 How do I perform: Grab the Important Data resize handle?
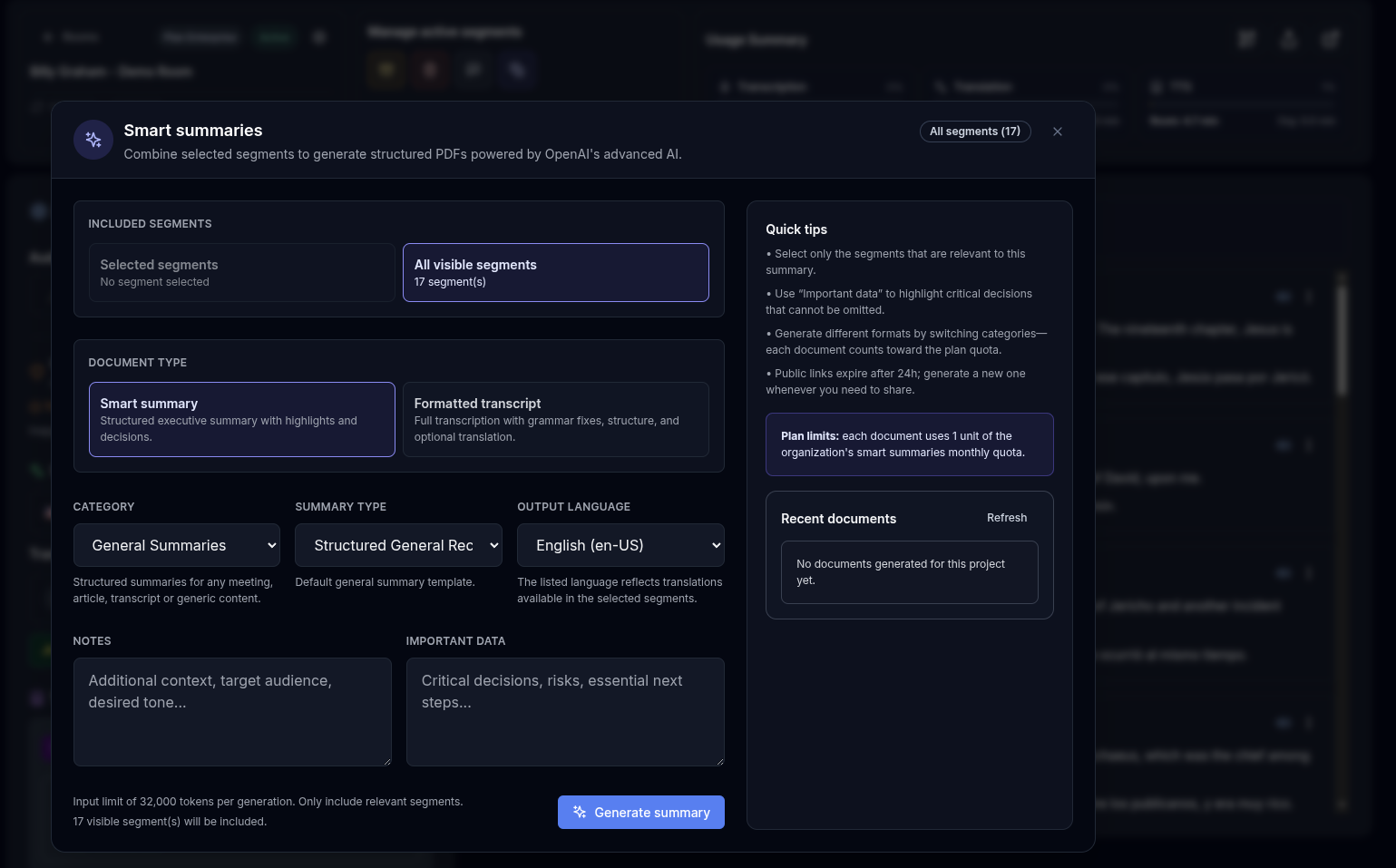[x=719, y=761]
